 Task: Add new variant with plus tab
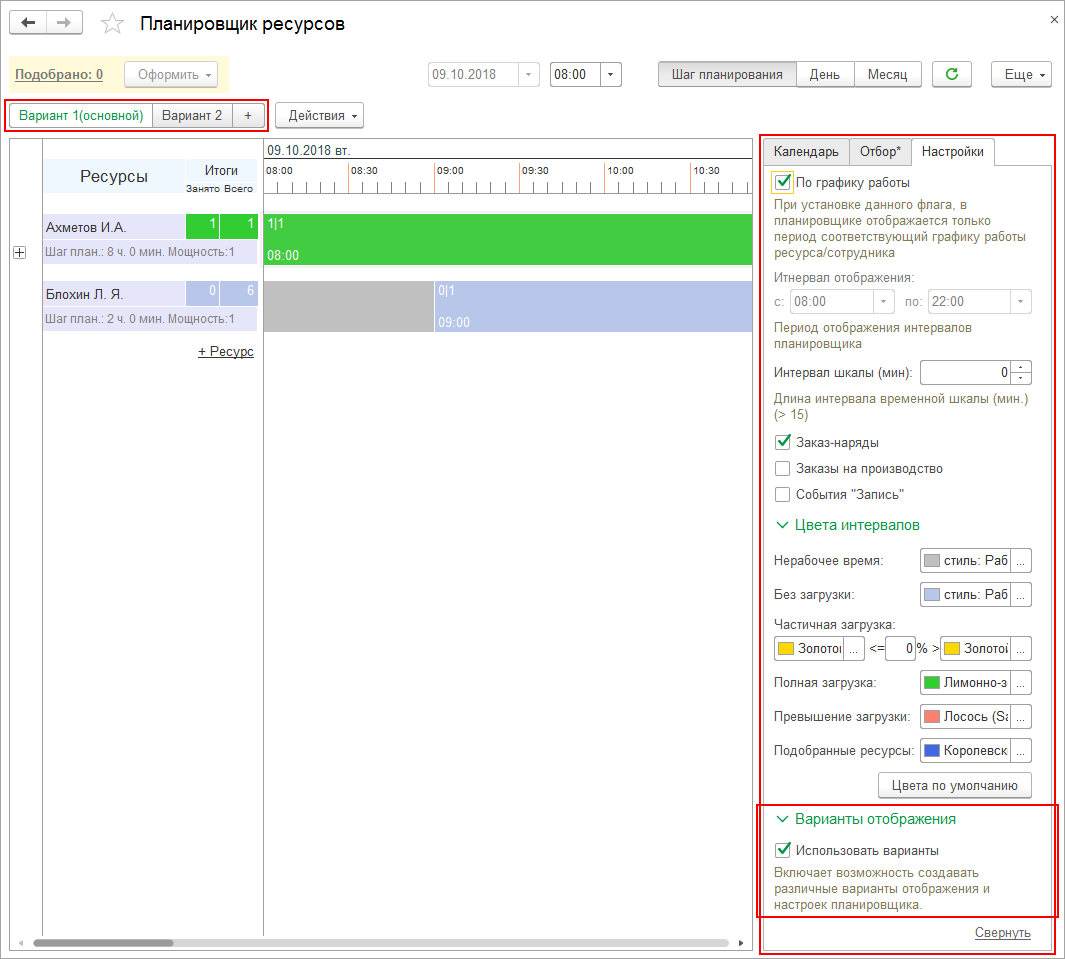(x=248, y=115)
